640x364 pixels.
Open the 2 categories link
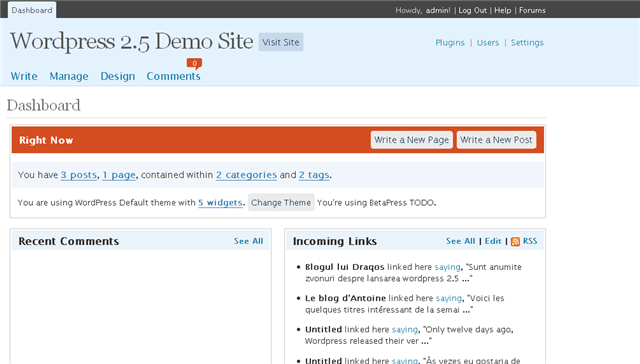(247, 175)
